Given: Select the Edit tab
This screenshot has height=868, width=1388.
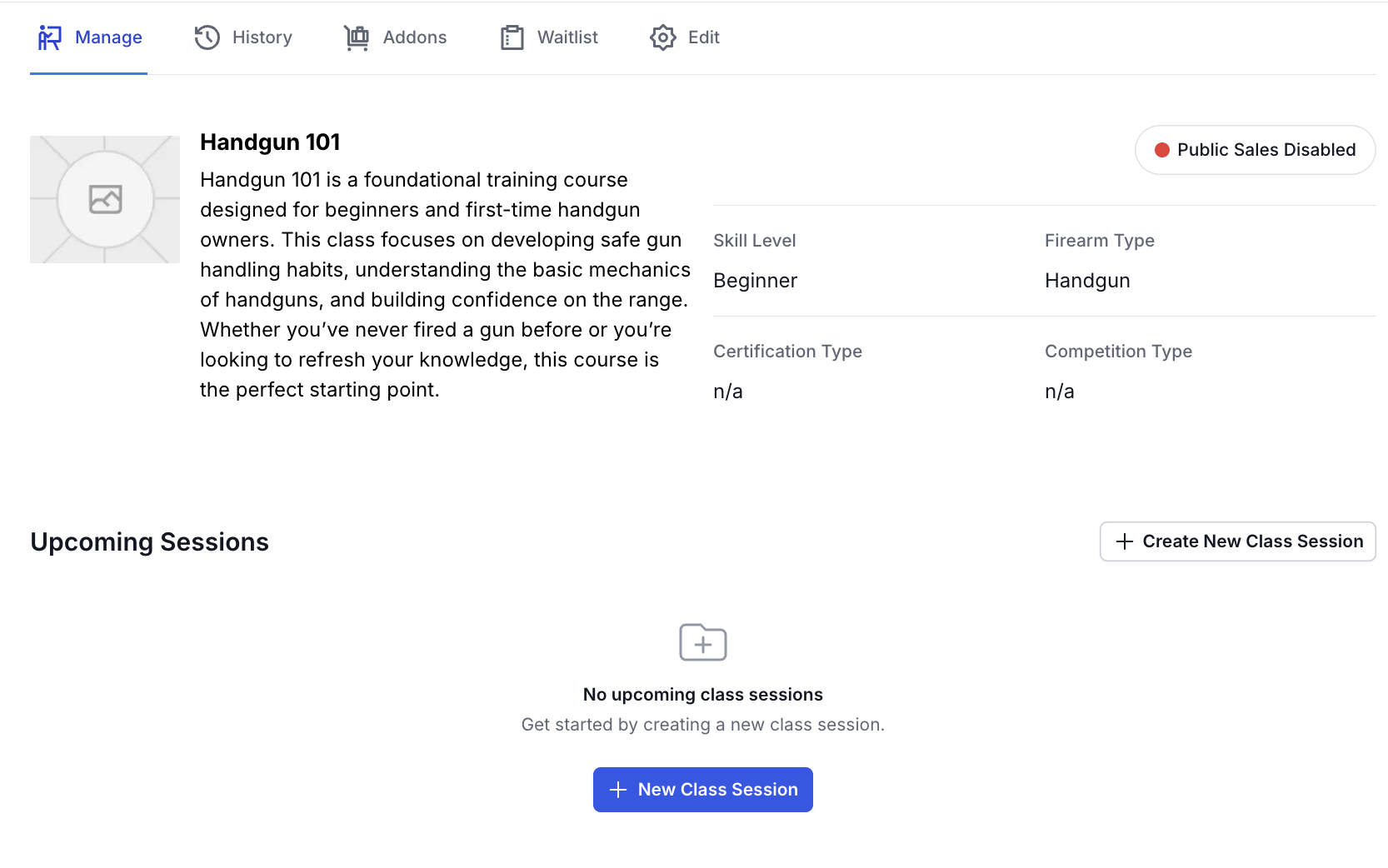Looking at the screenshot, I should click(685, 37).
